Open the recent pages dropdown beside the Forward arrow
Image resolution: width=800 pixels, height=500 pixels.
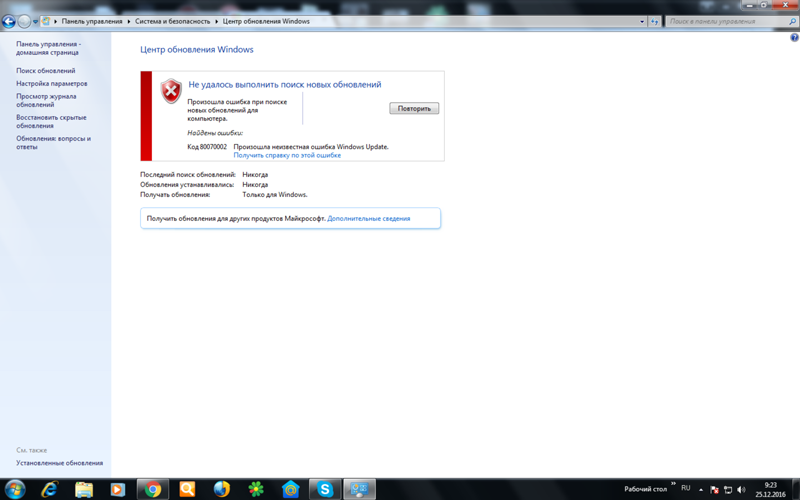(x=35, y=22)
